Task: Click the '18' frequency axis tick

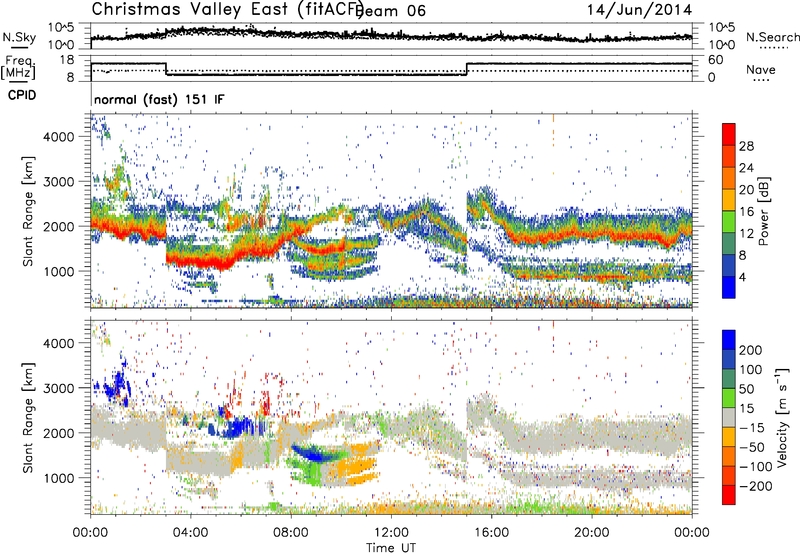Action: pos(67,60)
